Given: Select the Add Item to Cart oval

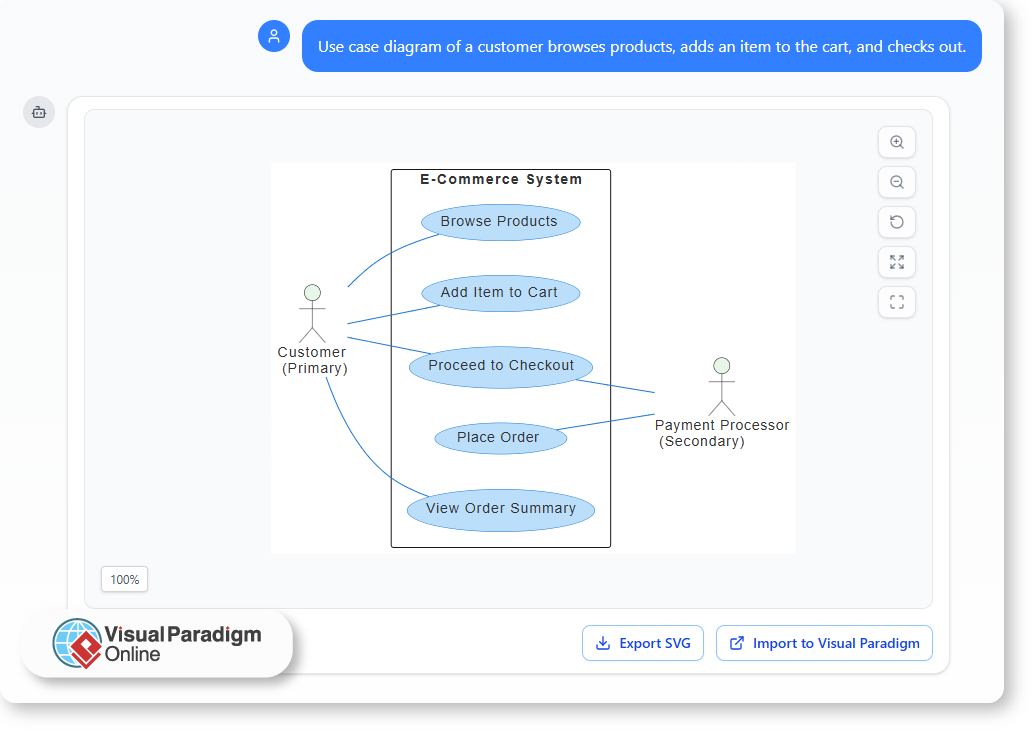Looking at the screenshot, I should (x=500, y=293).
